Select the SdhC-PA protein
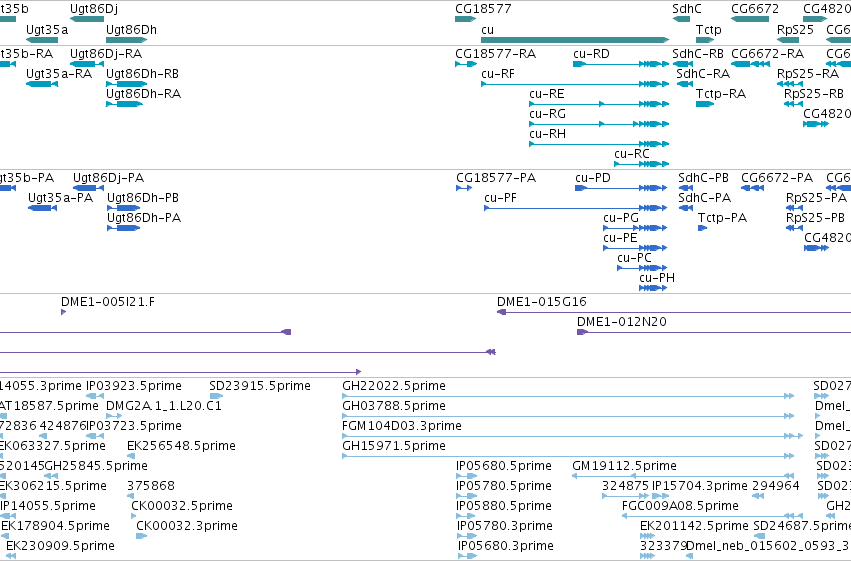The image size is (851, 561). click(685, 208)
